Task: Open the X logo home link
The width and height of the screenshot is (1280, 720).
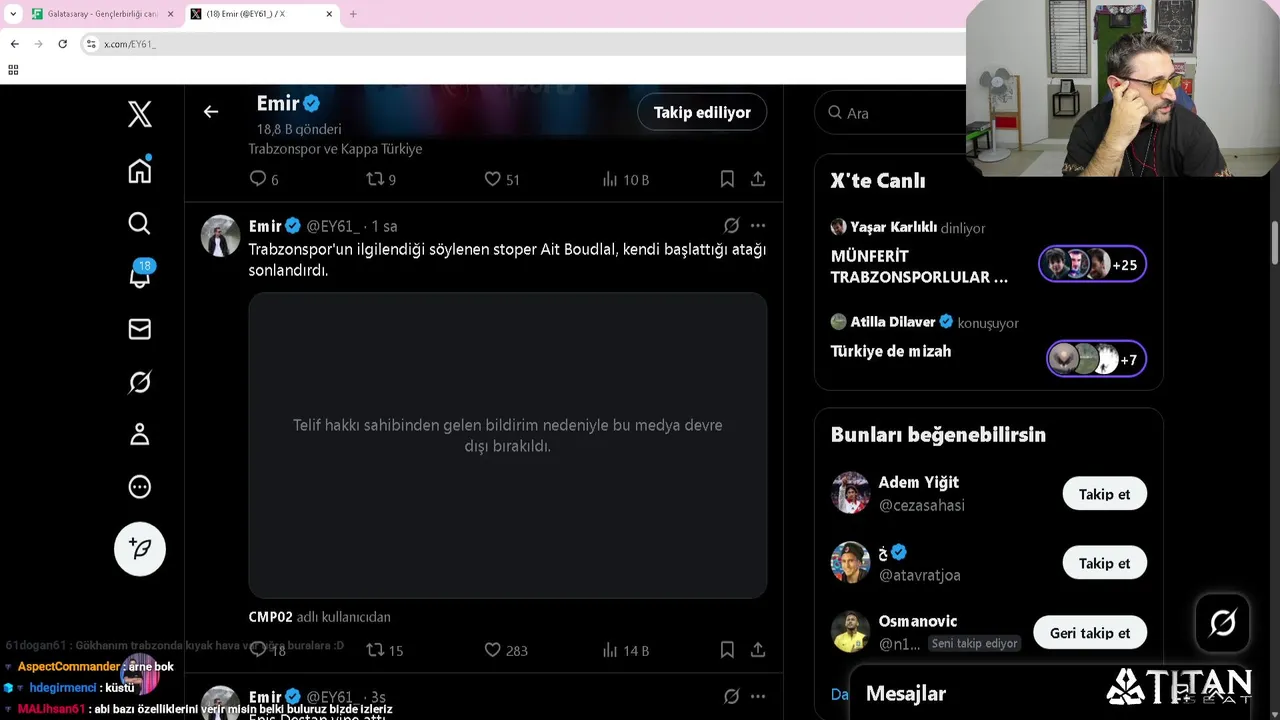Action: point(140,114)
